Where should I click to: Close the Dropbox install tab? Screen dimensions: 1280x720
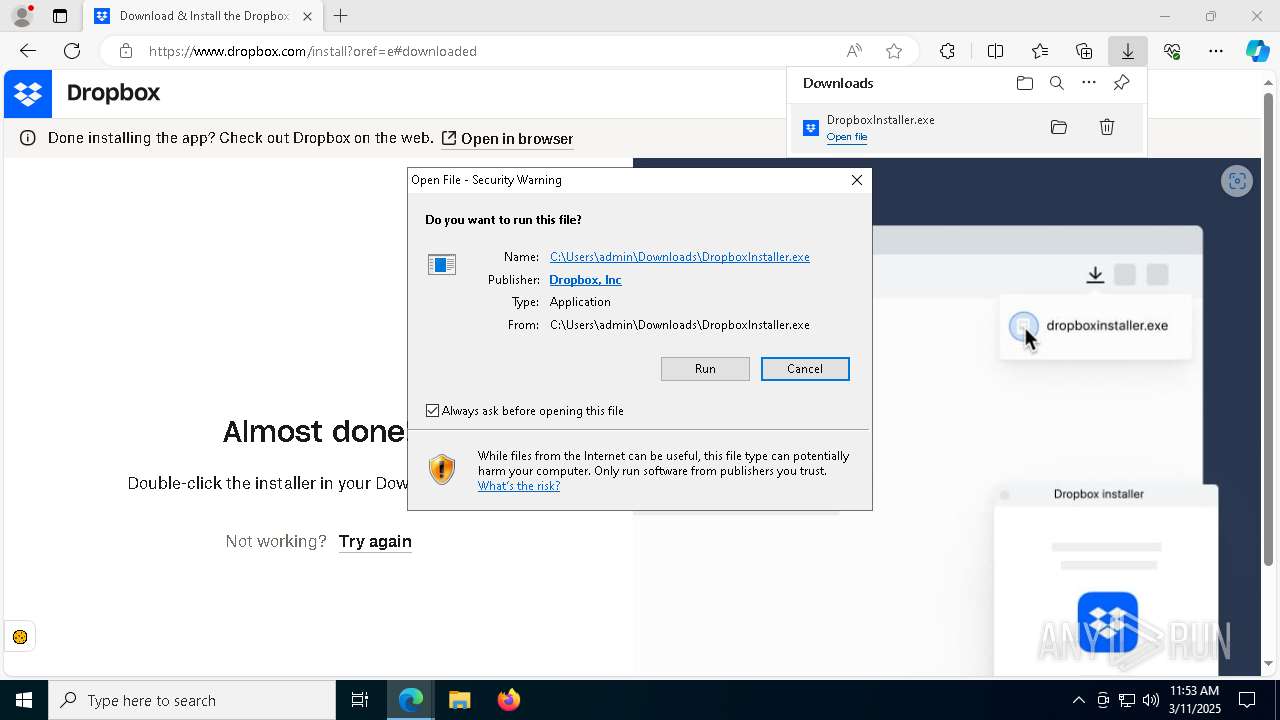pyautogui.click(x=307, y=16)
